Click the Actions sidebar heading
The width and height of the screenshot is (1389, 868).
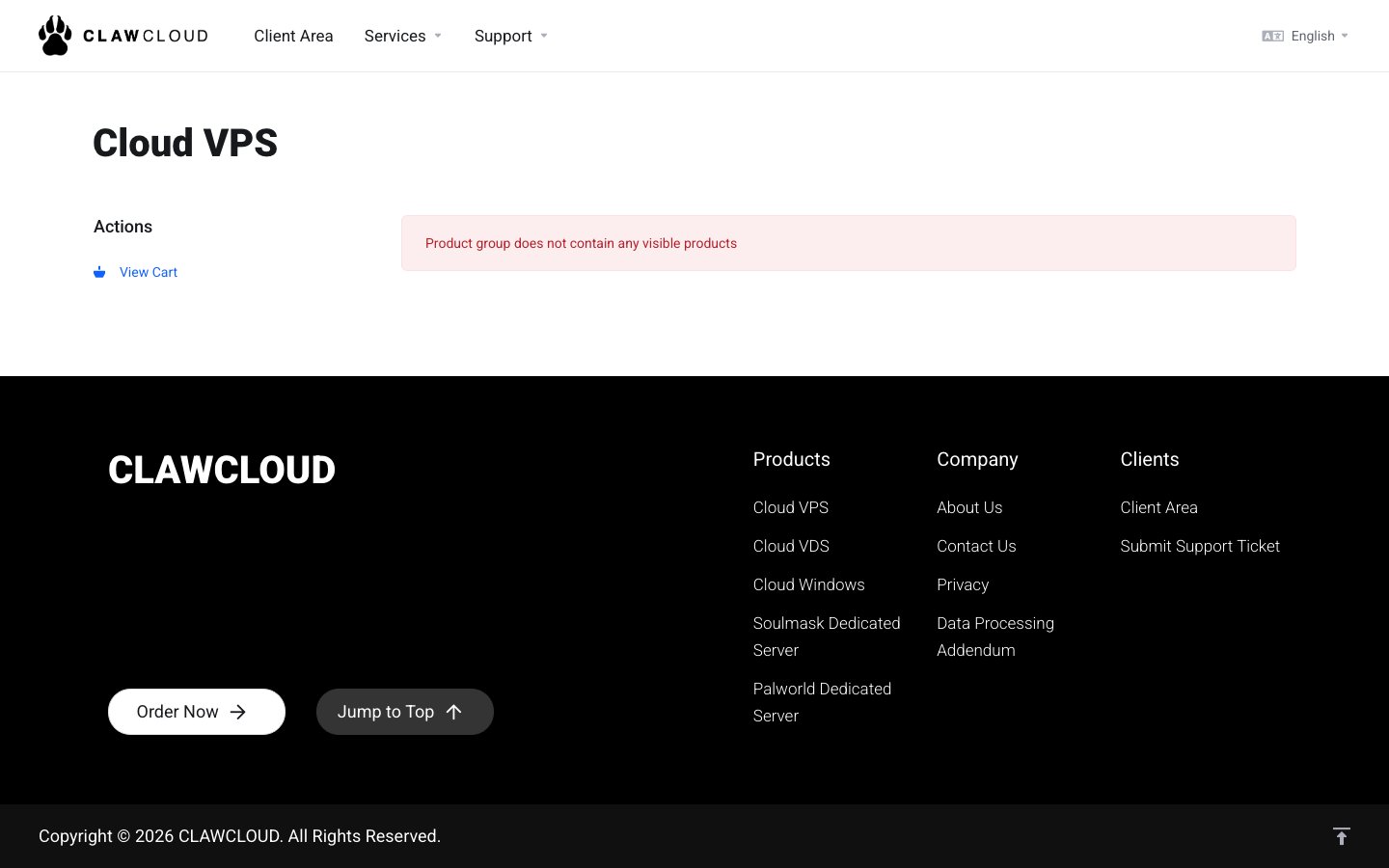point(123,227)
